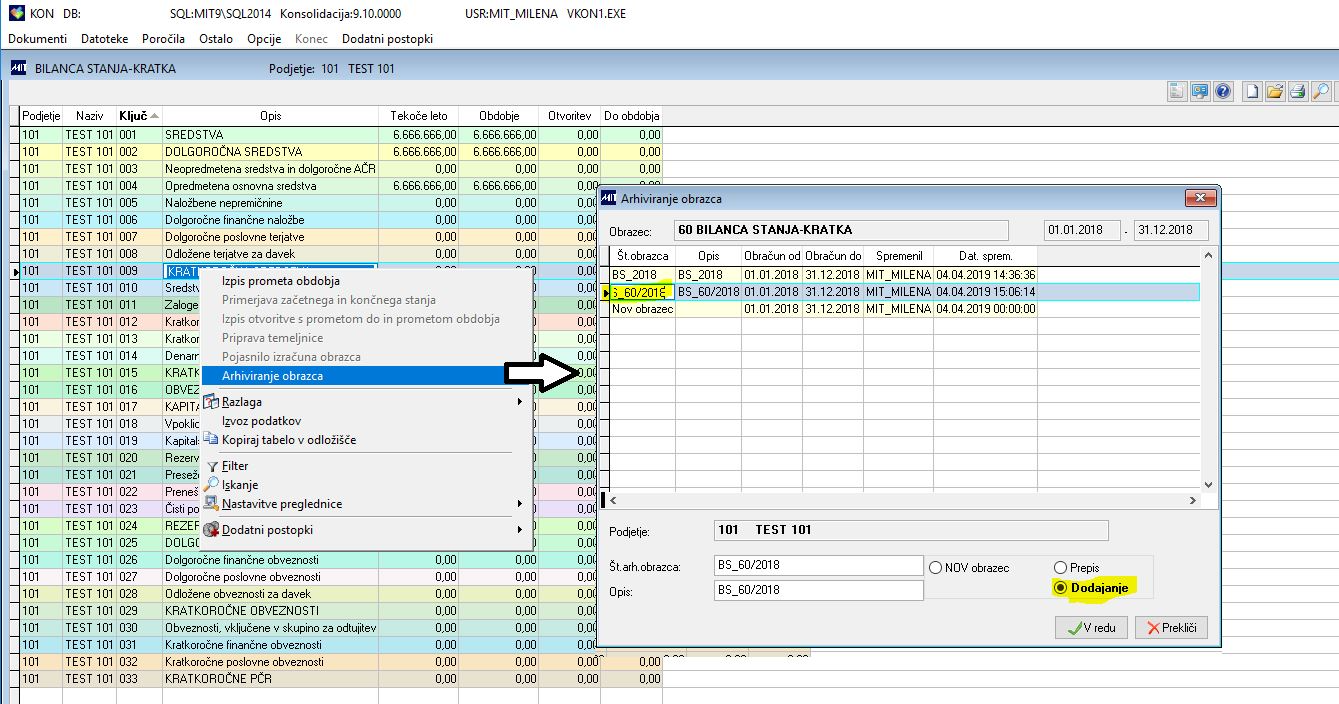Open the yellow folder toolbar icon
This screenshot has width=1339, height=704.
pos(1275,92)
